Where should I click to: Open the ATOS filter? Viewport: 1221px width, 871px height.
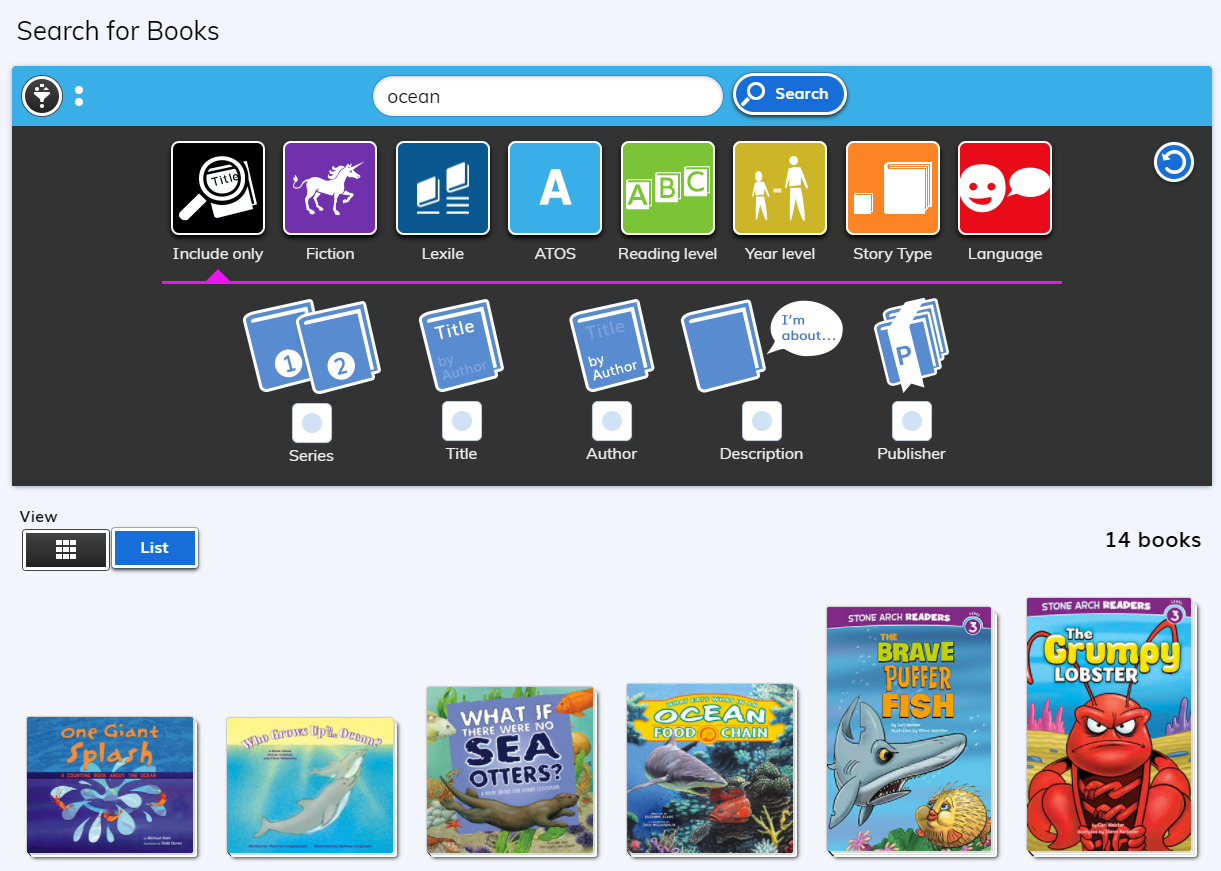555,188
